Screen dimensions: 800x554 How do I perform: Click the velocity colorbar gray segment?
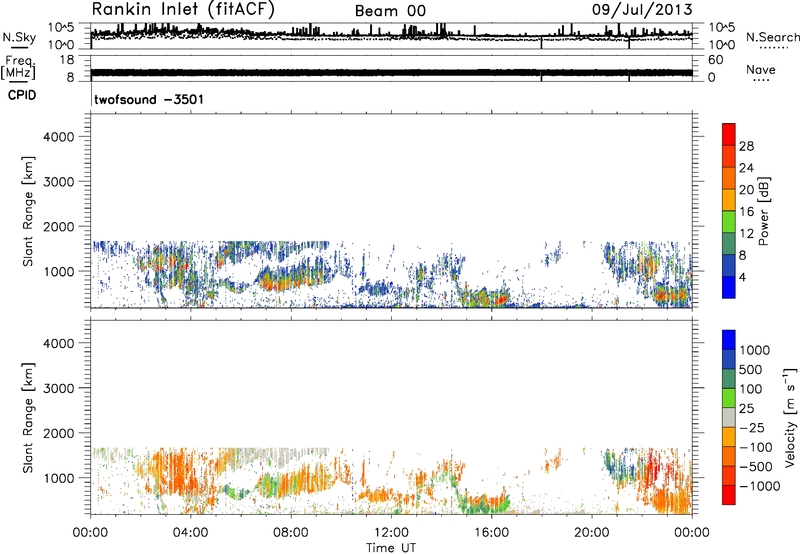point(728,417)
